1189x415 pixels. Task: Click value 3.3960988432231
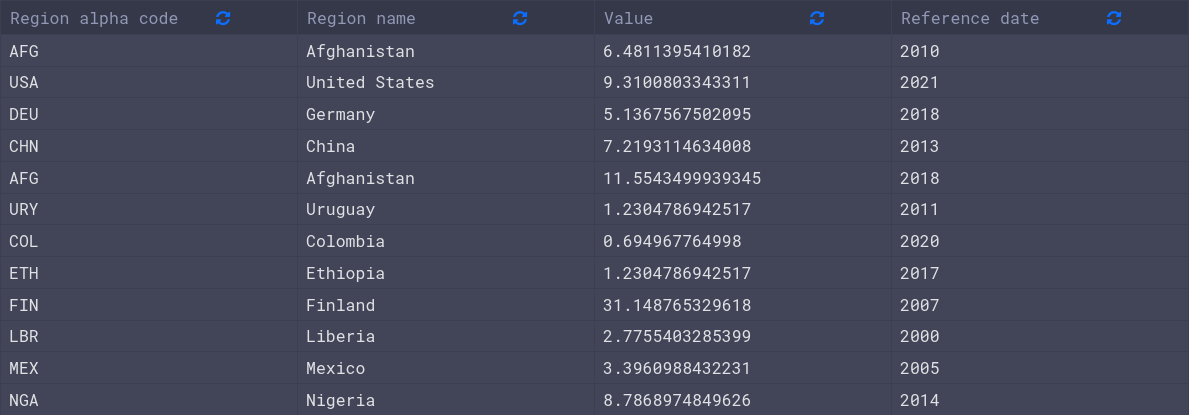[x=677, y=368]
